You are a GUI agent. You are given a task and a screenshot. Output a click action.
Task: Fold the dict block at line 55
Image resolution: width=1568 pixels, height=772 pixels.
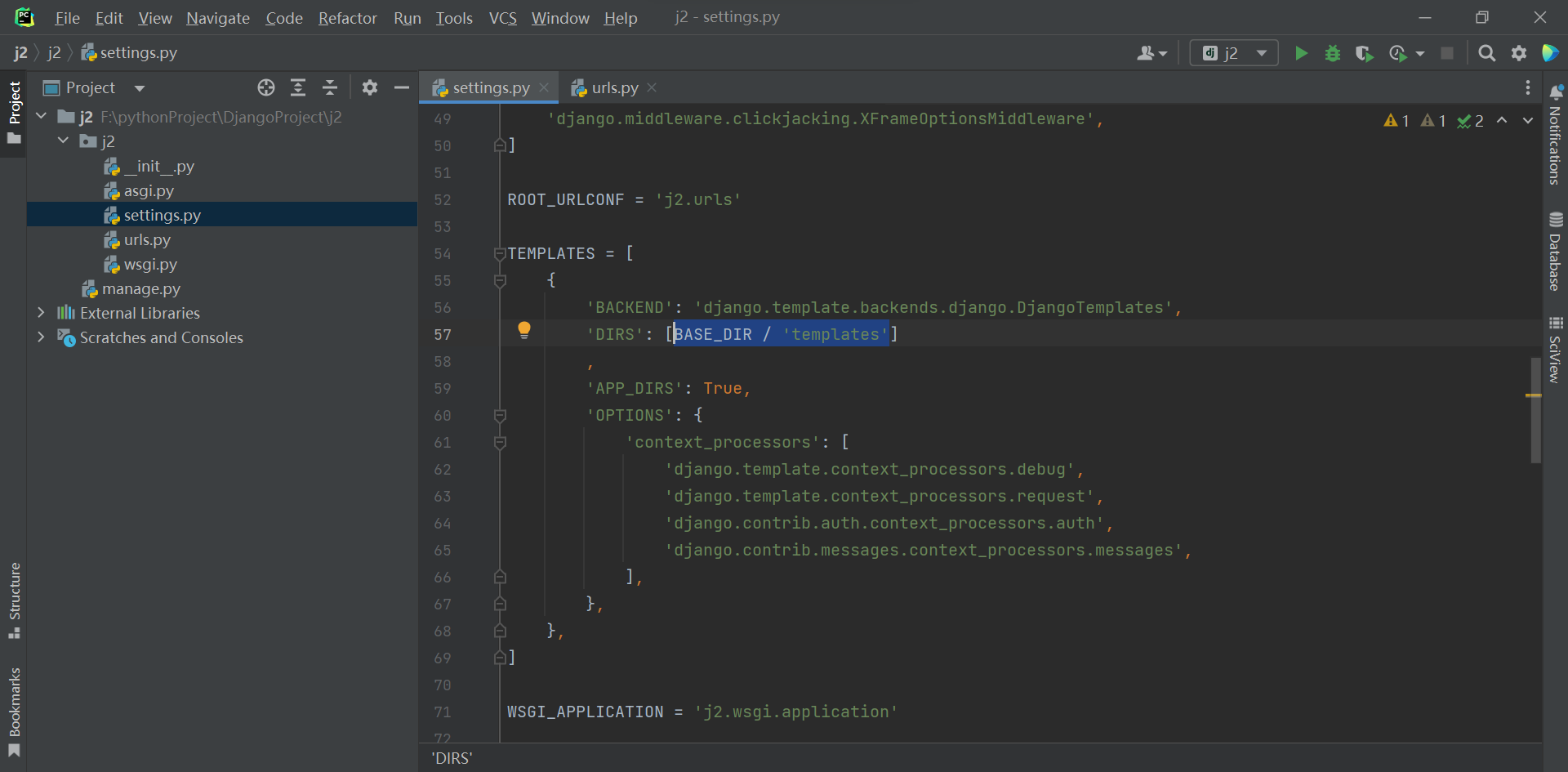point(500,281)
